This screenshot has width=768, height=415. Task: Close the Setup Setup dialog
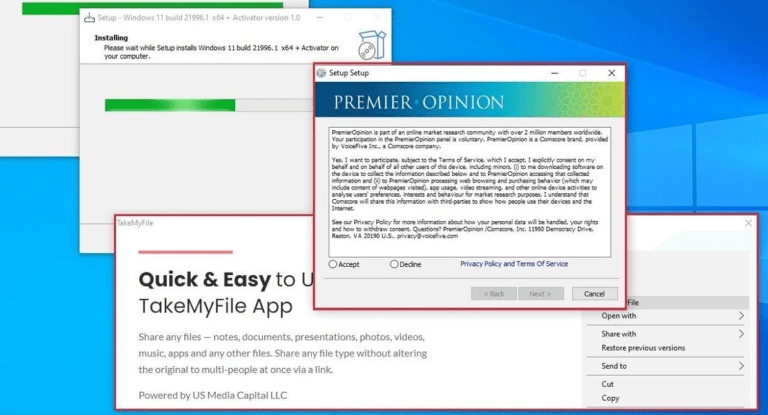click(611, 73)
